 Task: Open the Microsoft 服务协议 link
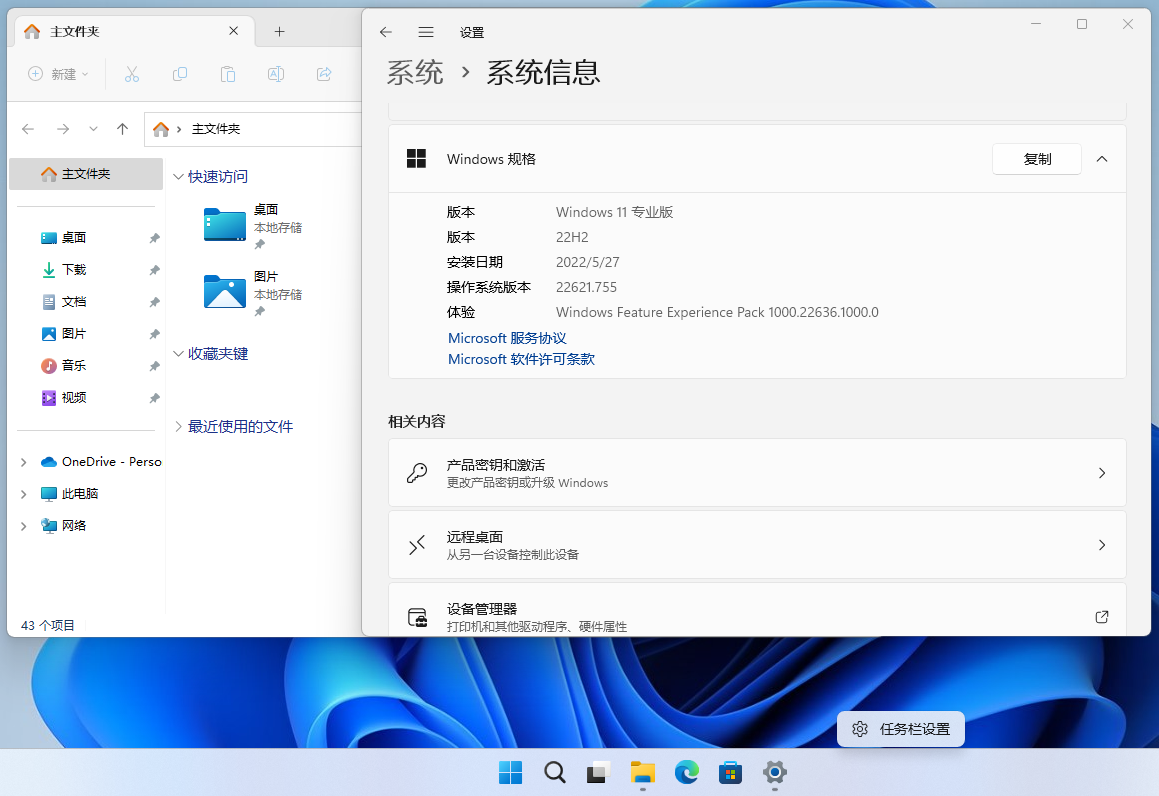(x=507, y=338)
